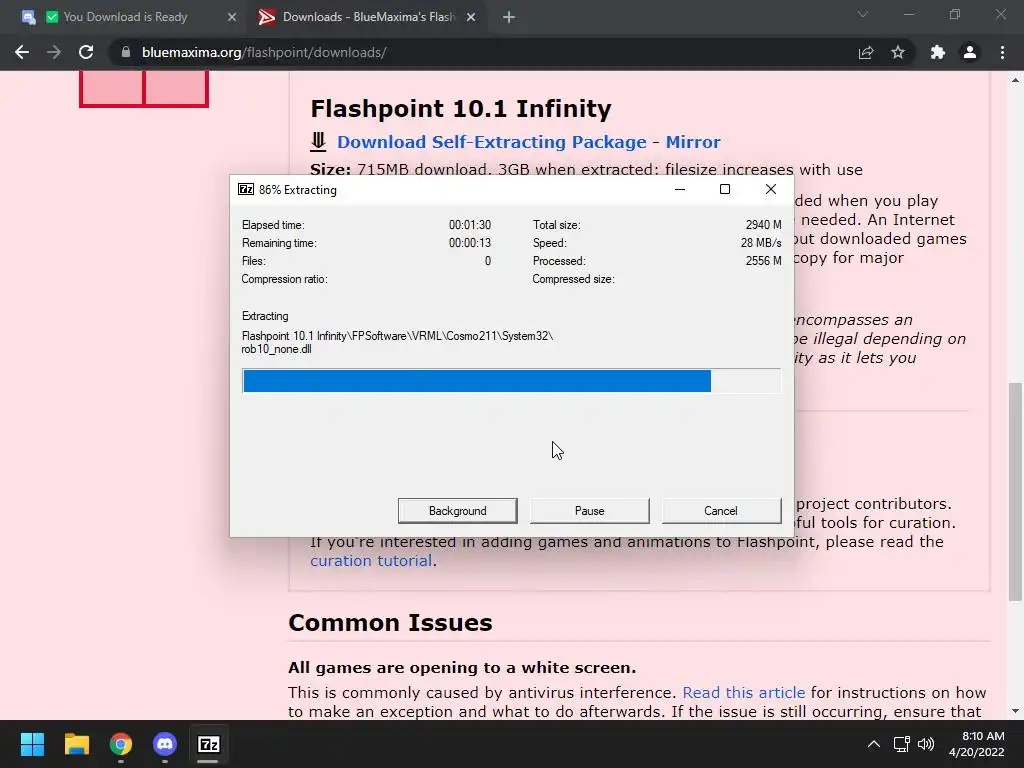Switch to You Download is Ready tab
Screen dimensions: 1024x768
point(125,17)
